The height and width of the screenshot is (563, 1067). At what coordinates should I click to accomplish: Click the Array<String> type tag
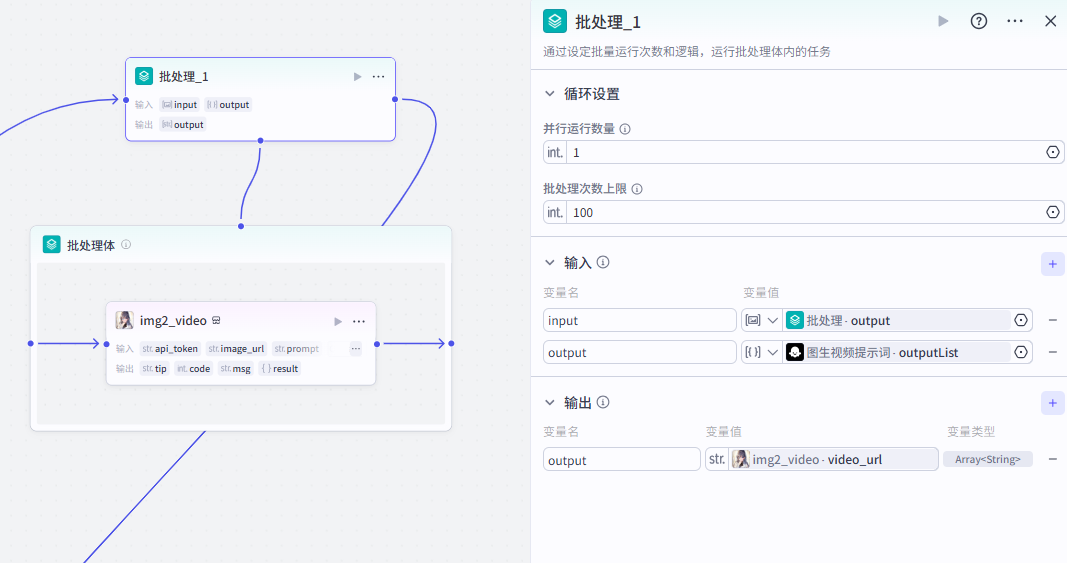point(987,460)
